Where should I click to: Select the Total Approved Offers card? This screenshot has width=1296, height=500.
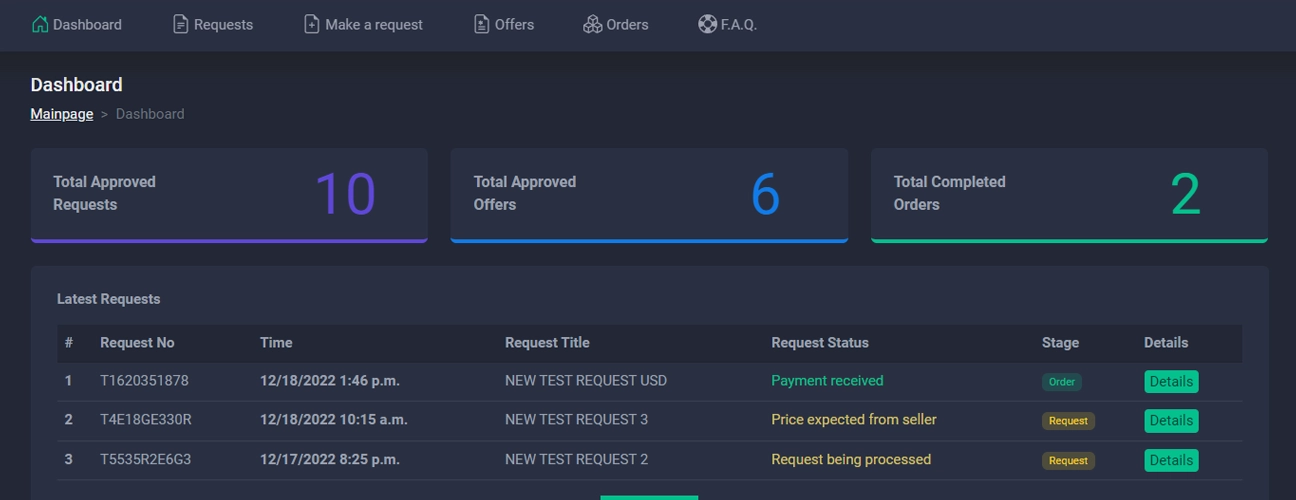coord(649,195)
